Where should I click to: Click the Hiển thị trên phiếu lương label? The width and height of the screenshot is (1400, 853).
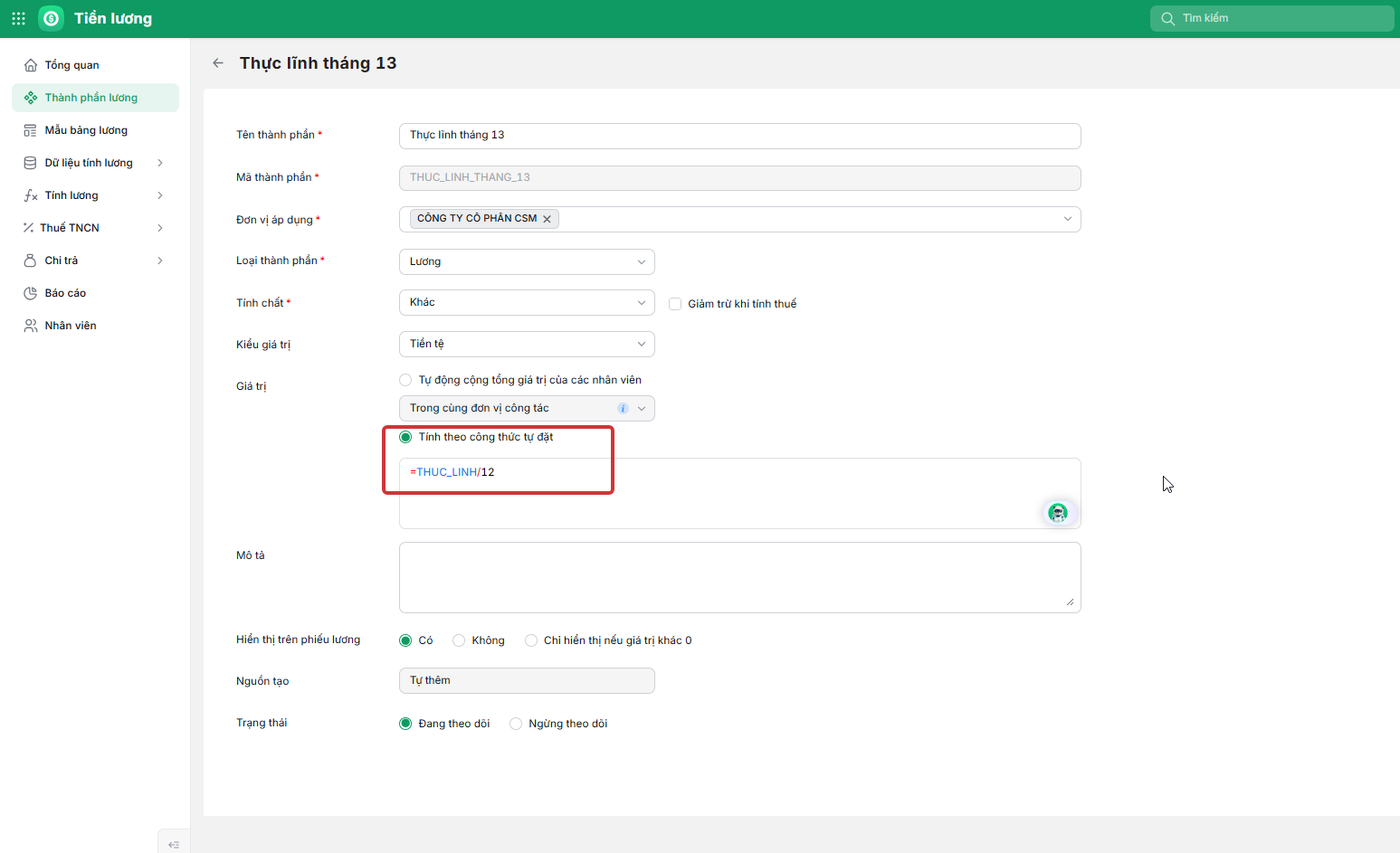[298, 640]
